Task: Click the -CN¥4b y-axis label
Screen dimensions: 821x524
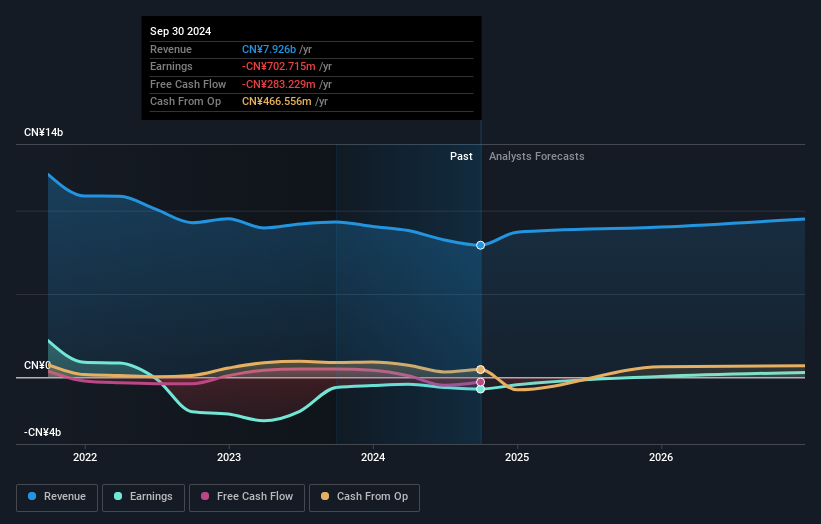Action: 42,432
